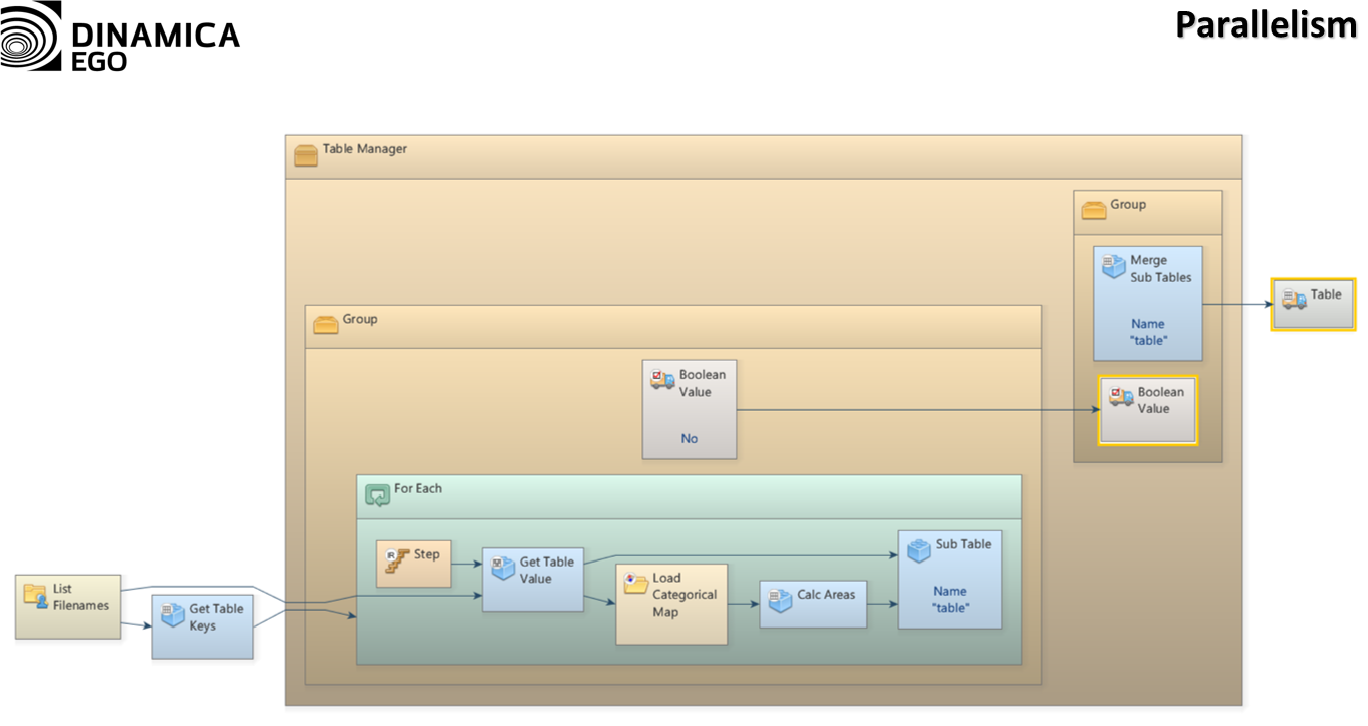Click the Sub Table cube icon

coord(918,549)
